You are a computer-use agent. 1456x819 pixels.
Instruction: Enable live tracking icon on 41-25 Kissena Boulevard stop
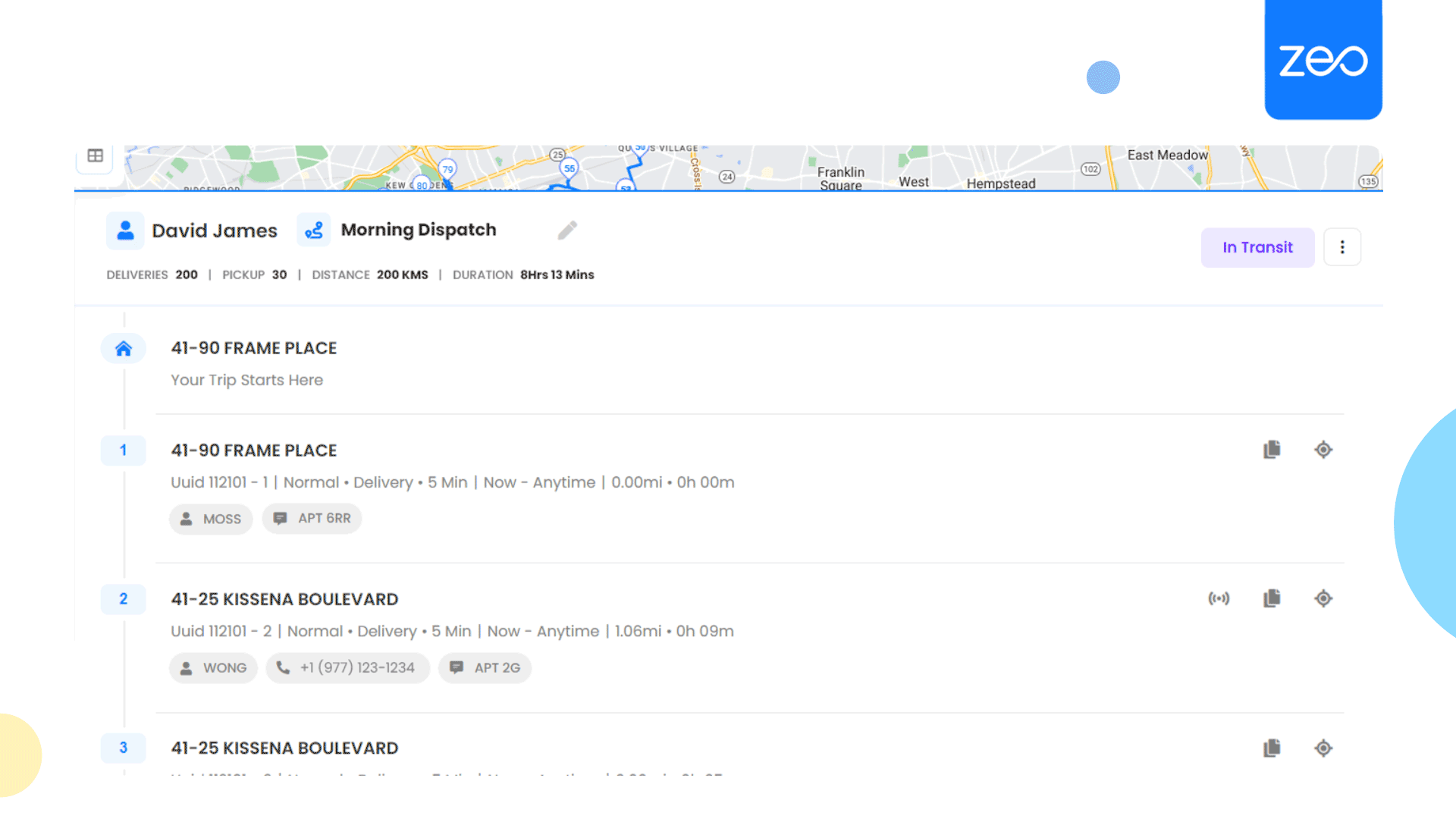pos(1219,598)
